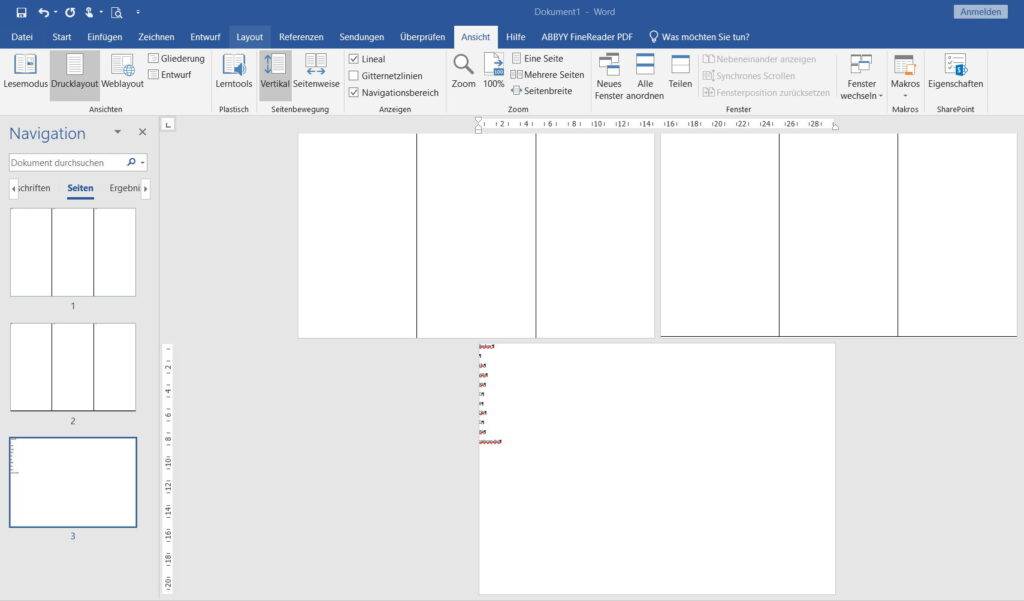
Task: Toggle the Lineal checkbox
Action: click(353, 59)
